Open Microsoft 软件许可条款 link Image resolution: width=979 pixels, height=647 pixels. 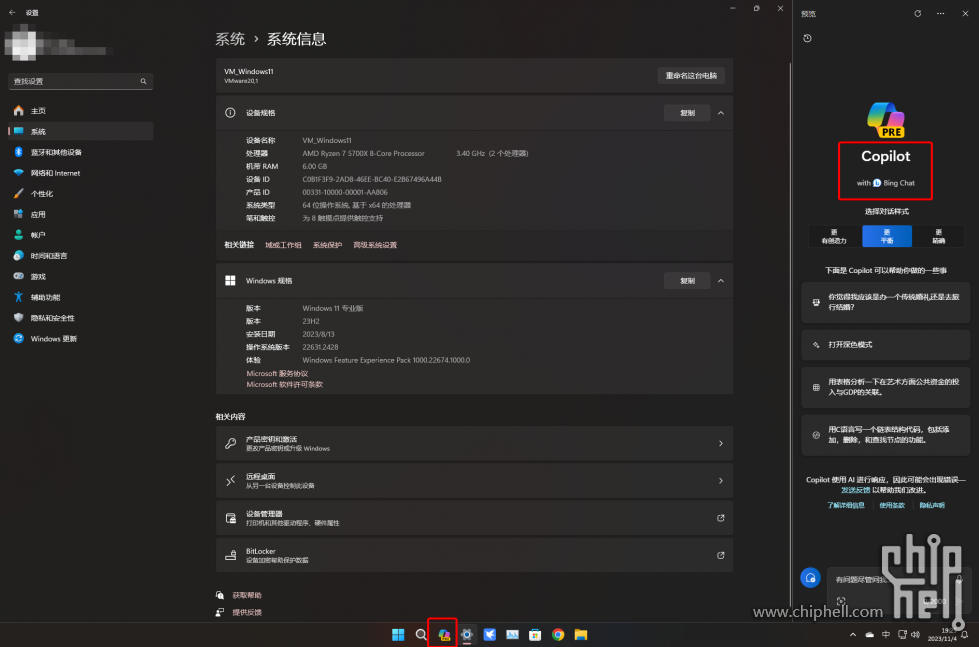284,385
